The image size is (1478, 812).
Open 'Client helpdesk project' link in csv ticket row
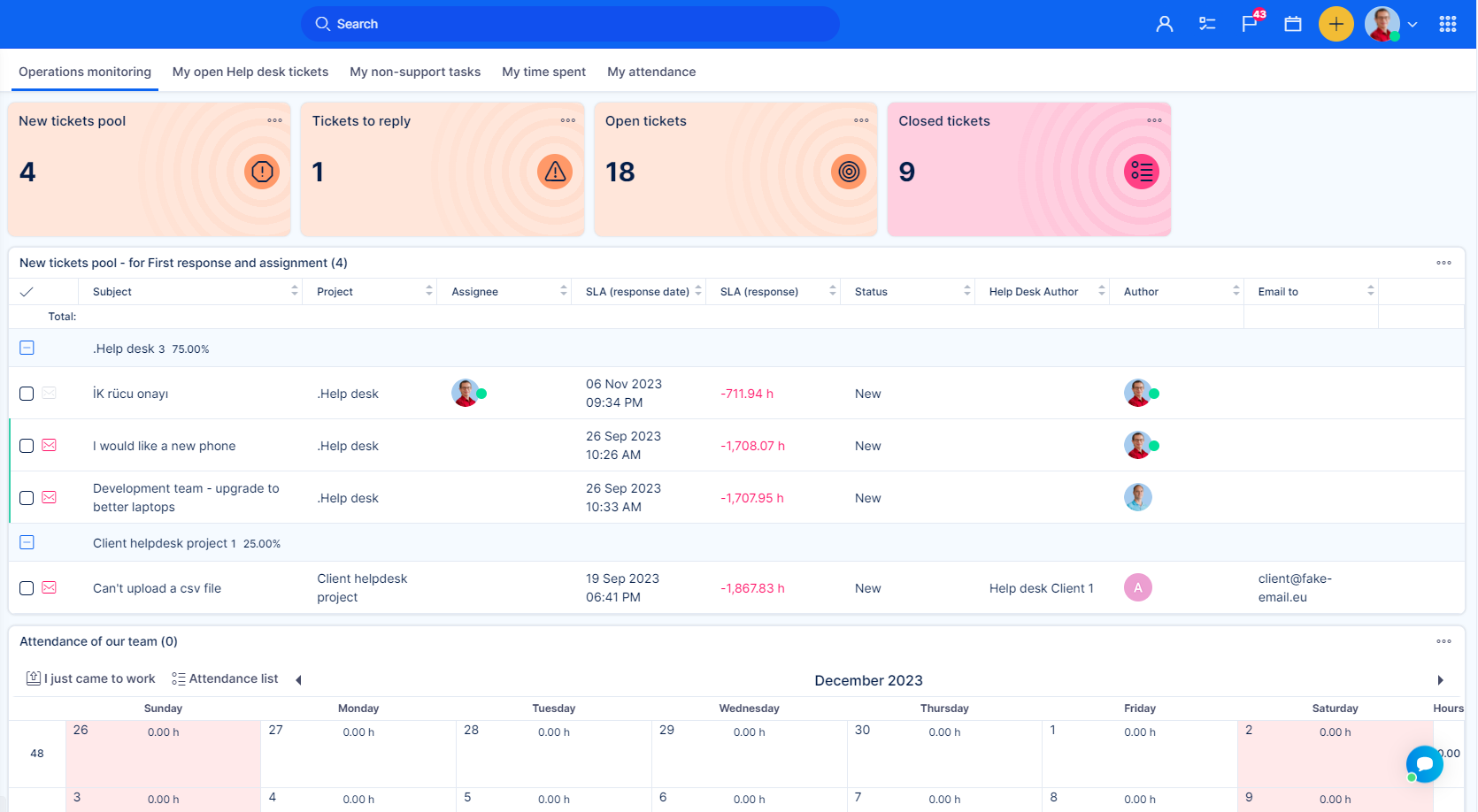362,587
